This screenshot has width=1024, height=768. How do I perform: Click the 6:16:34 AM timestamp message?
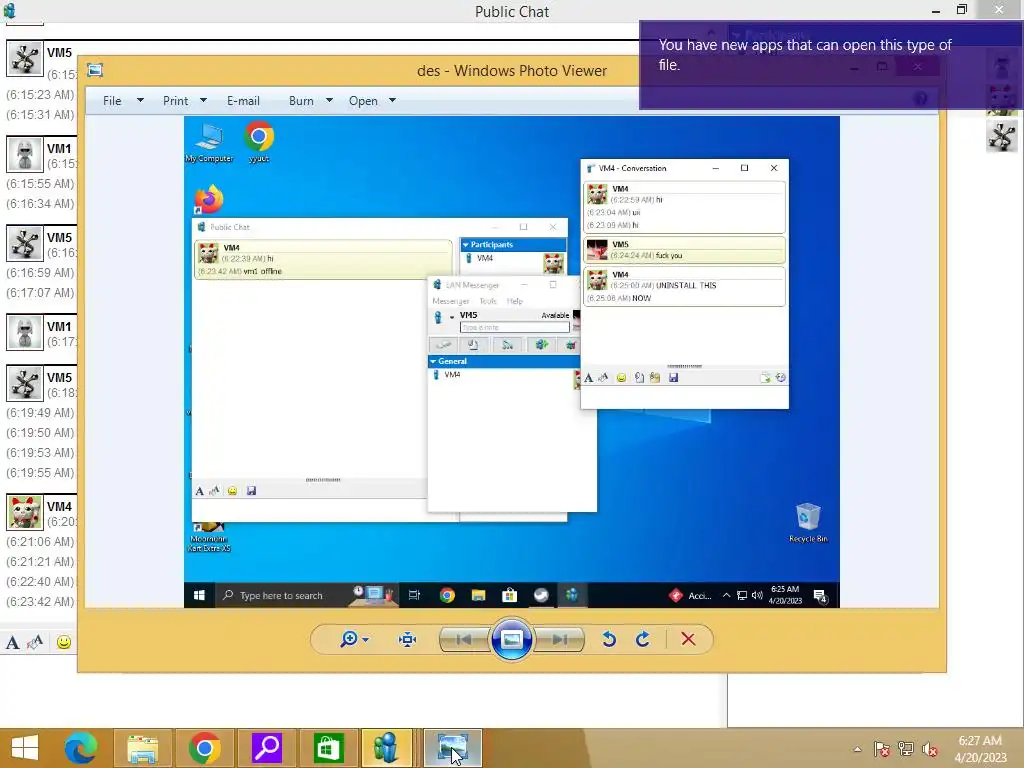pos(40,204)
